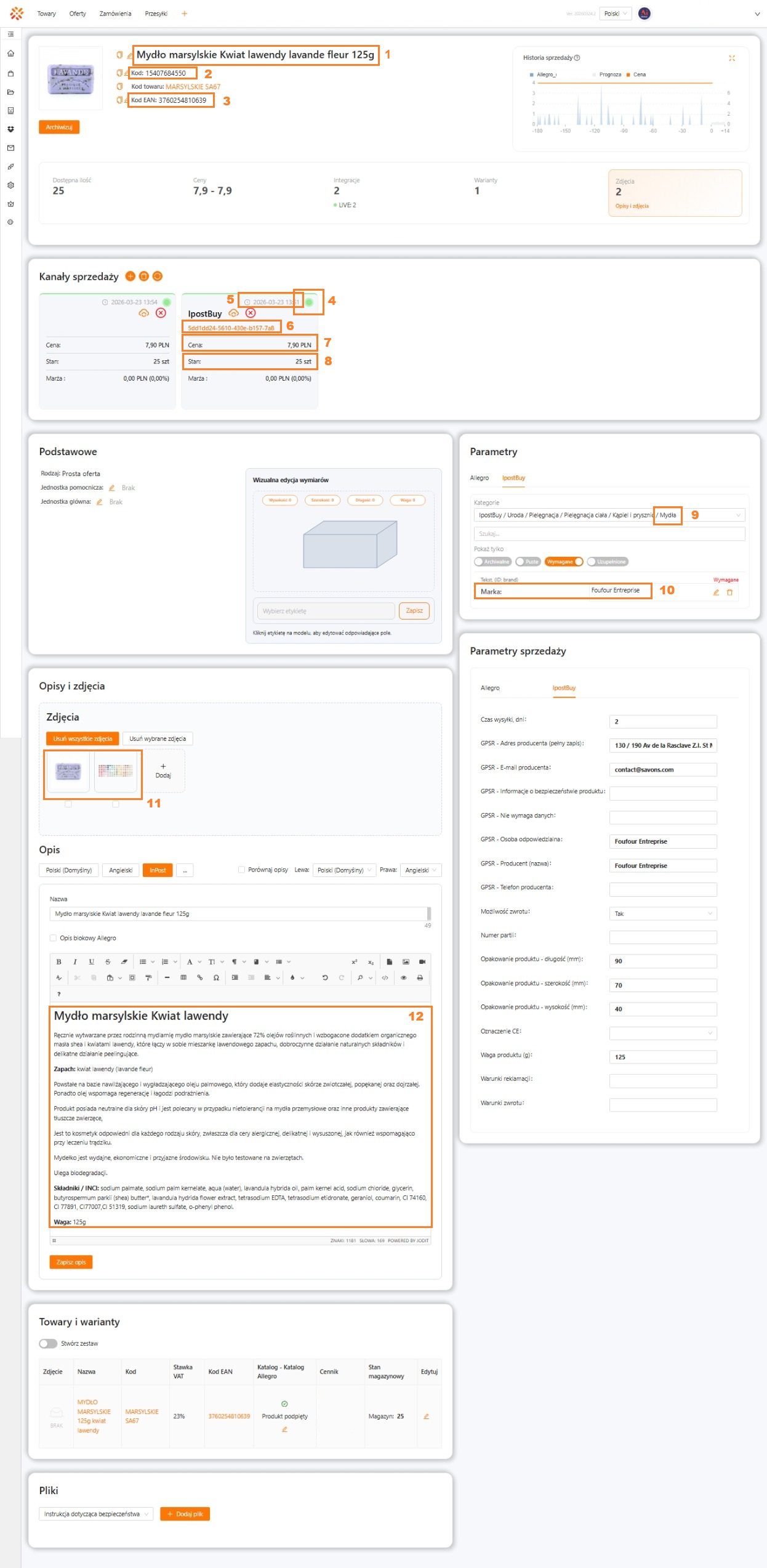Expand the sales history chart

[732, 58]
